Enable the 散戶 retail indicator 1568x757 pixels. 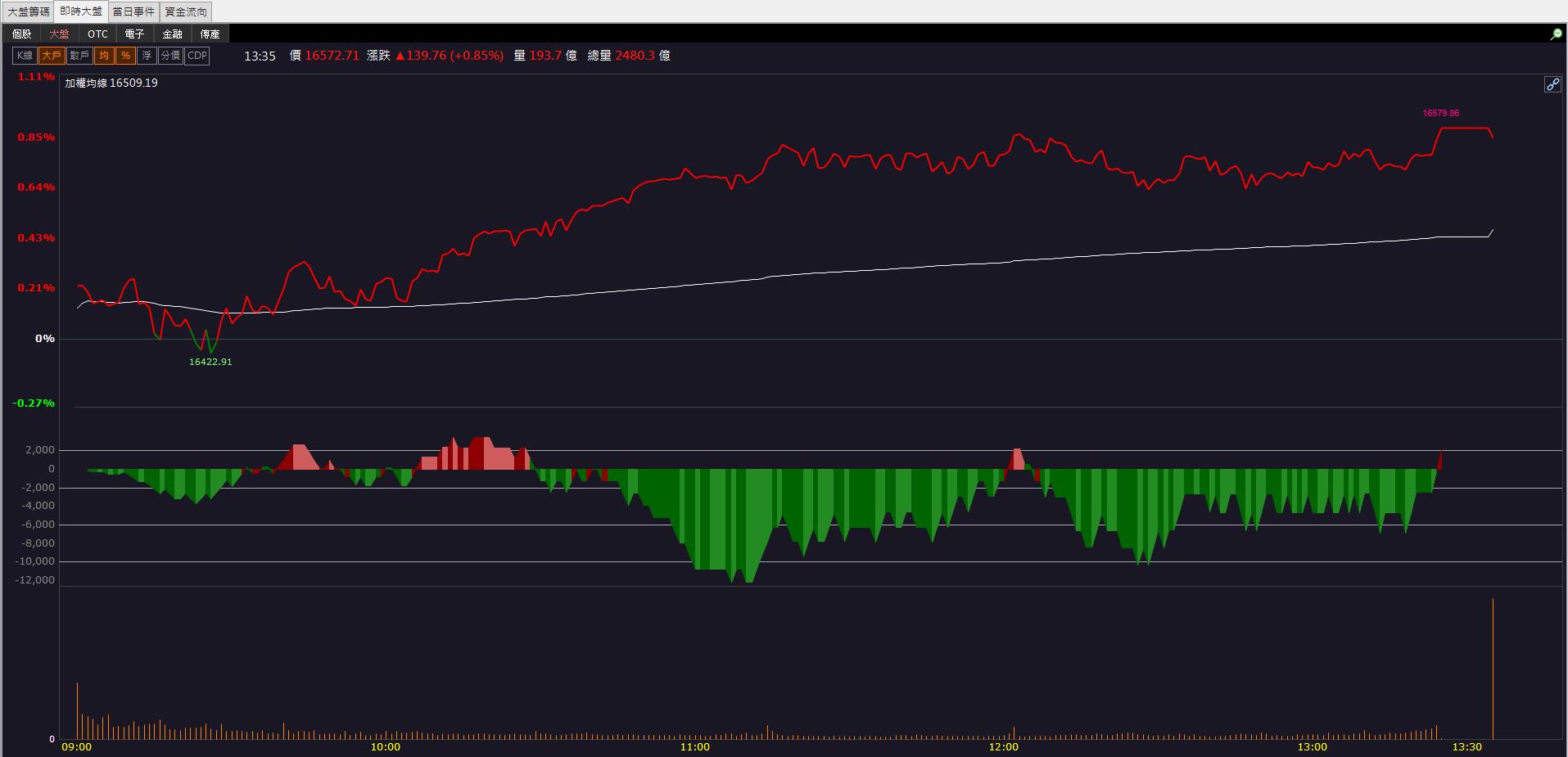79,56
